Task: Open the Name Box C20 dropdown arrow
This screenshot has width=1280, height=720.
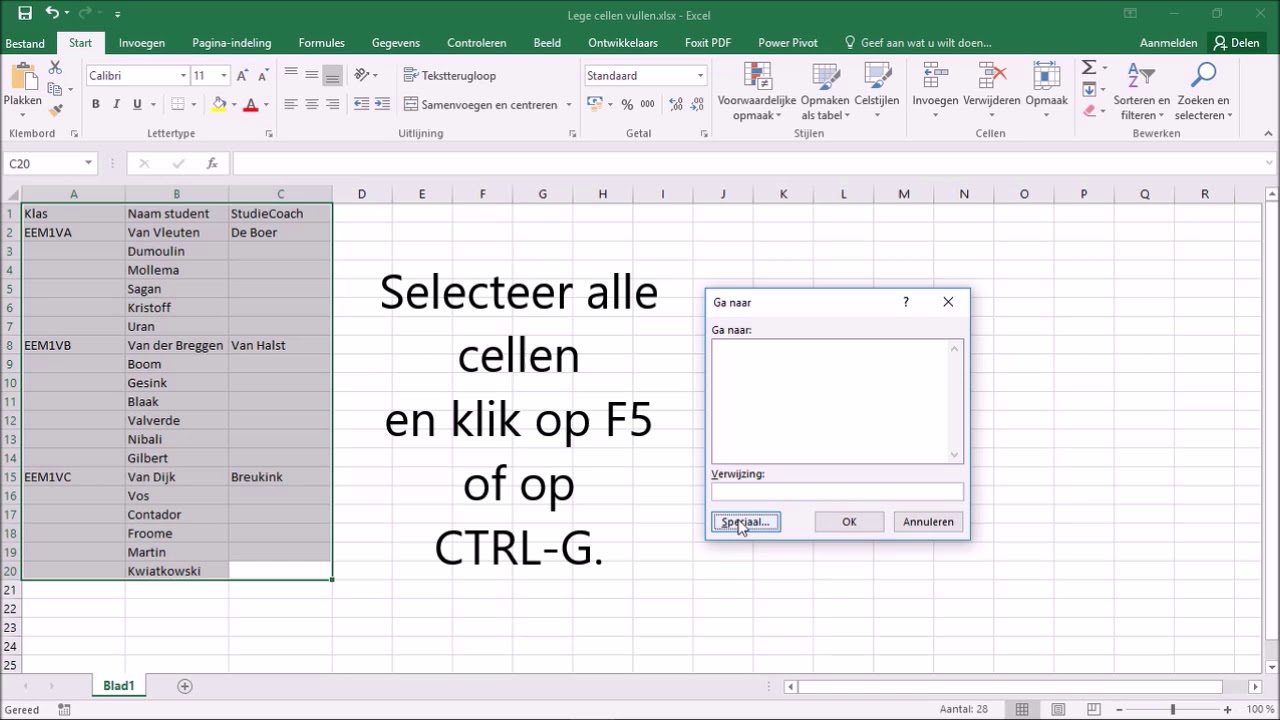Action: (x=88, y=163)
